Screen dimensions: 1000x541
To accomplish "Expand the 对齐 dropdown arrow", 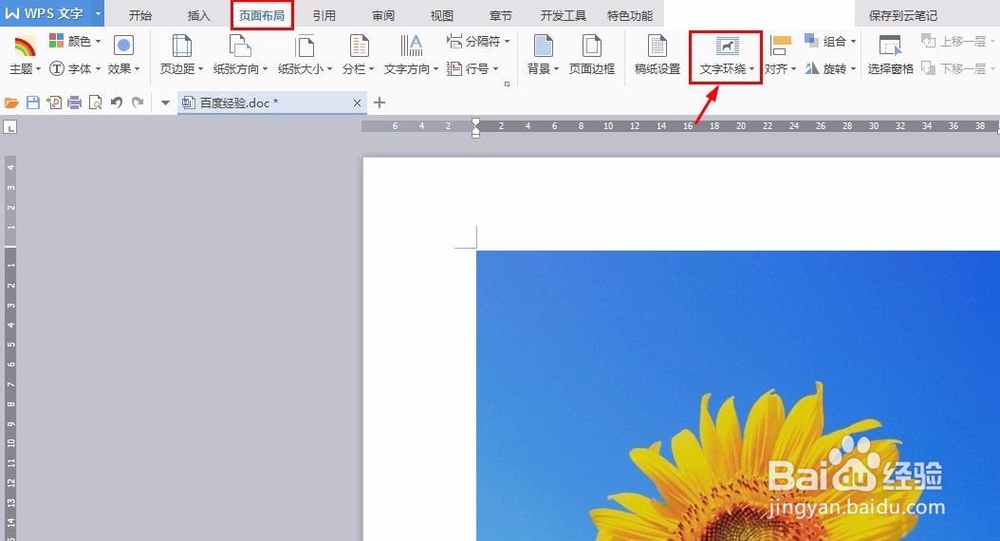I will click(793, 69).
